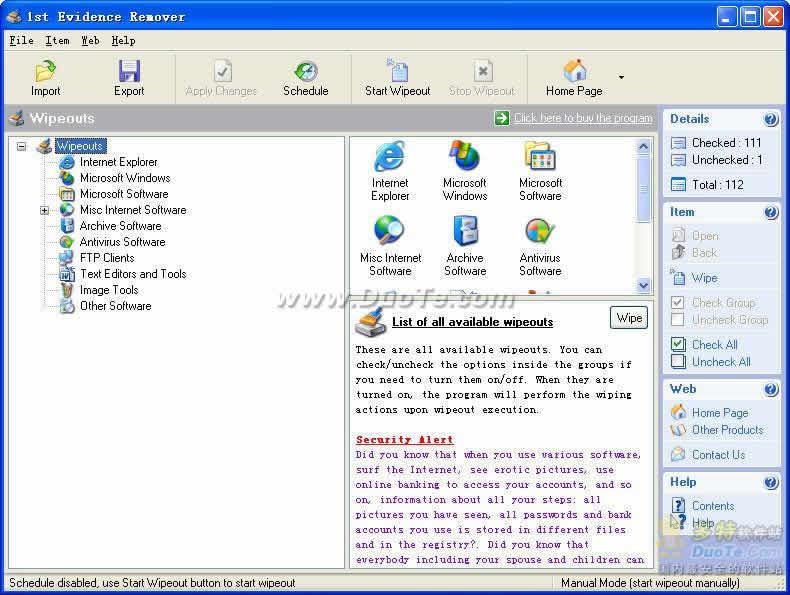This screenshot has height=595, width=790.
Task: Click the Stop Wipeout toolbar icon
Action: [x=483, y=71]
